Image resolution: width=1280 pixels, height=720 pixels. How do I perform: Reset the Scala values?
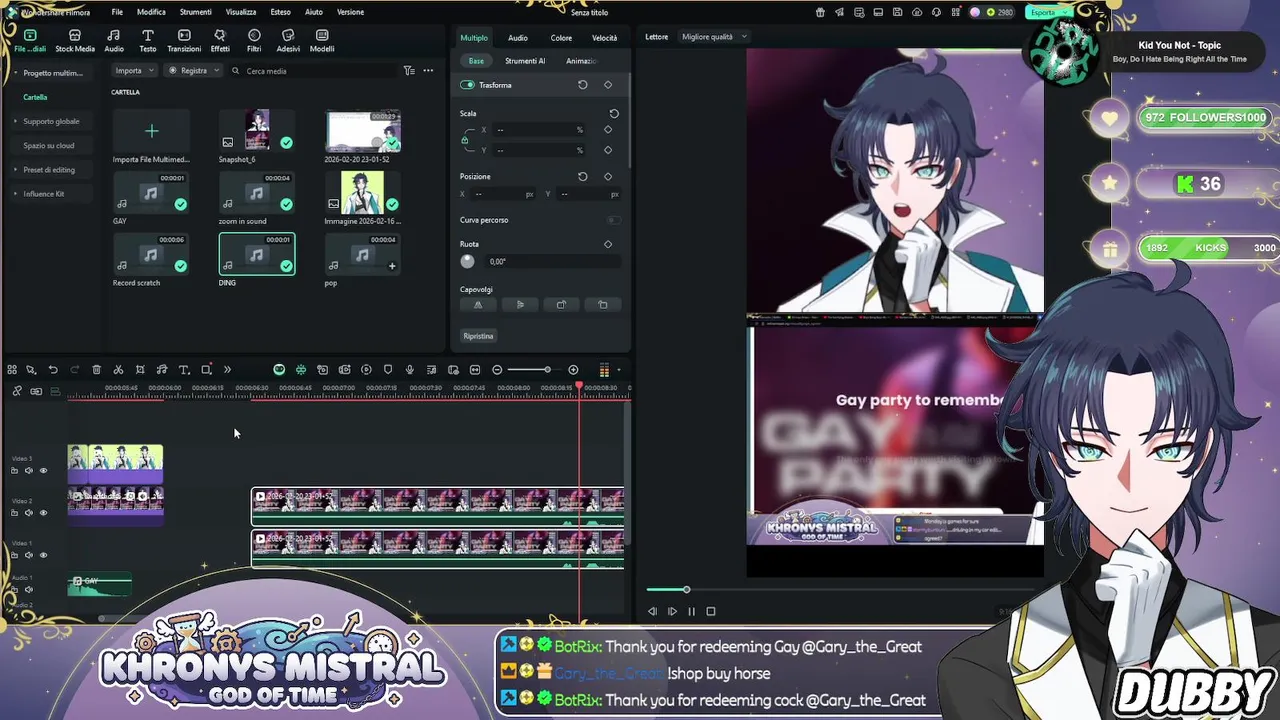(x=614, y=114)
